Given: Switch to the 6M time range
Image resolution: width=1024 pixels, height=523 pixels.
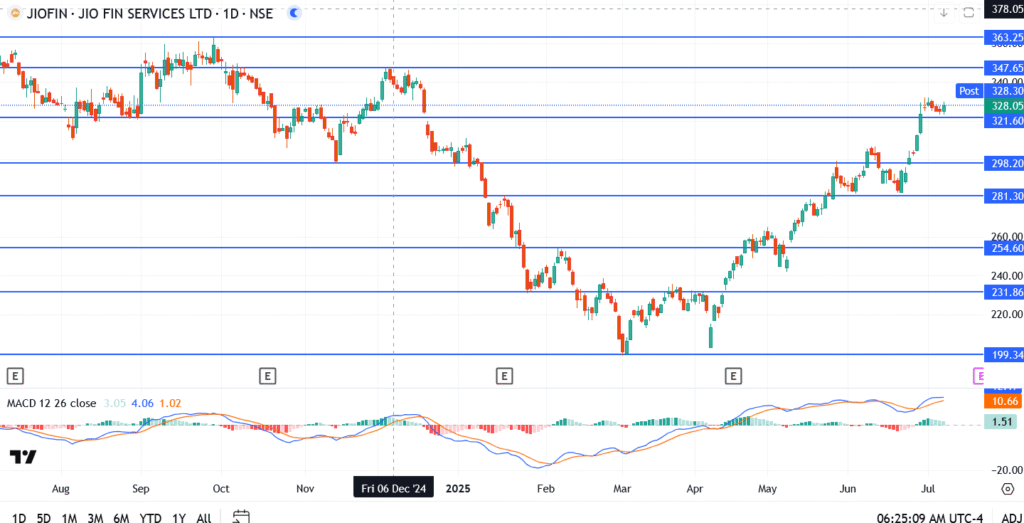Looking at the screenshot, I should click(120, 517).
